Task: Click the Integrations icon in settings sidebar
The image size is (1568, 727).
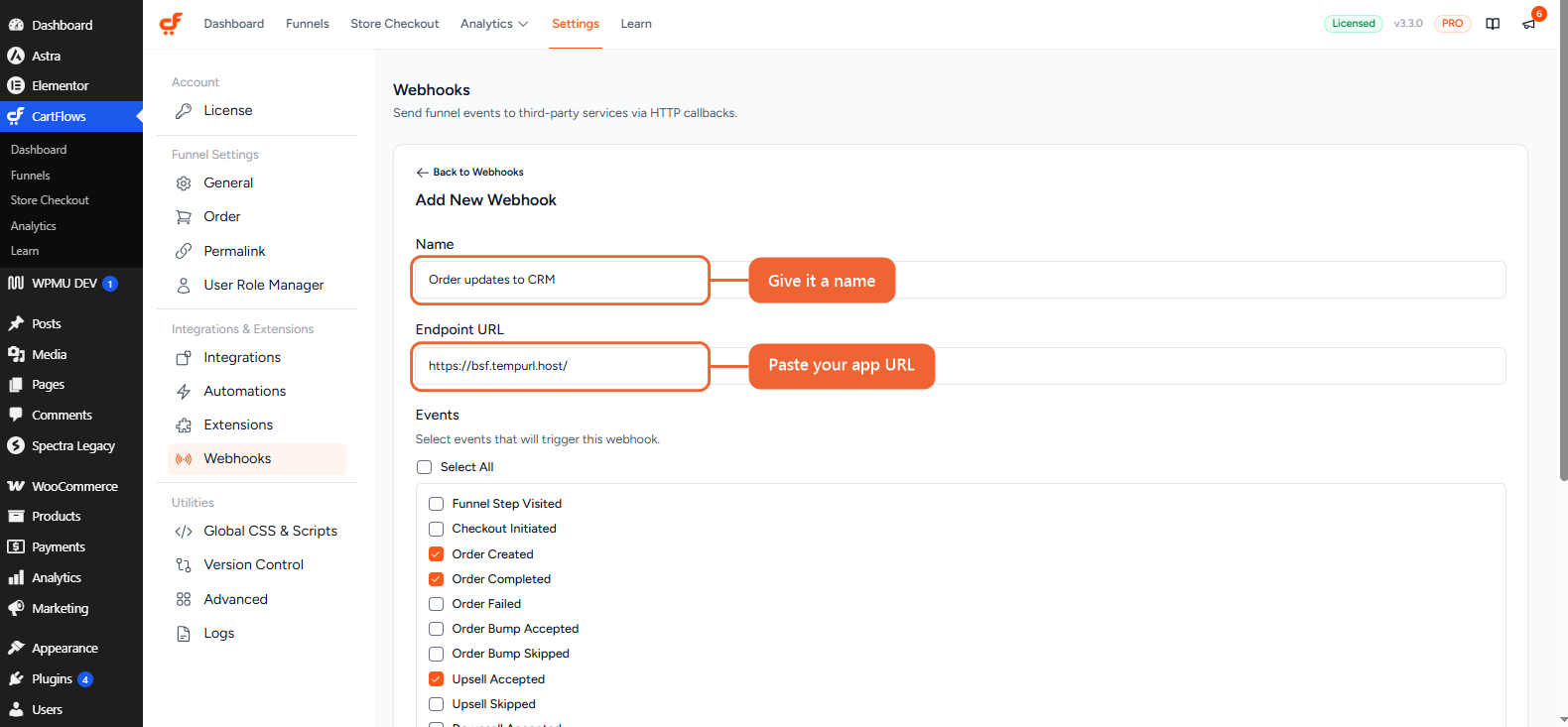Action: coord(184,358)
